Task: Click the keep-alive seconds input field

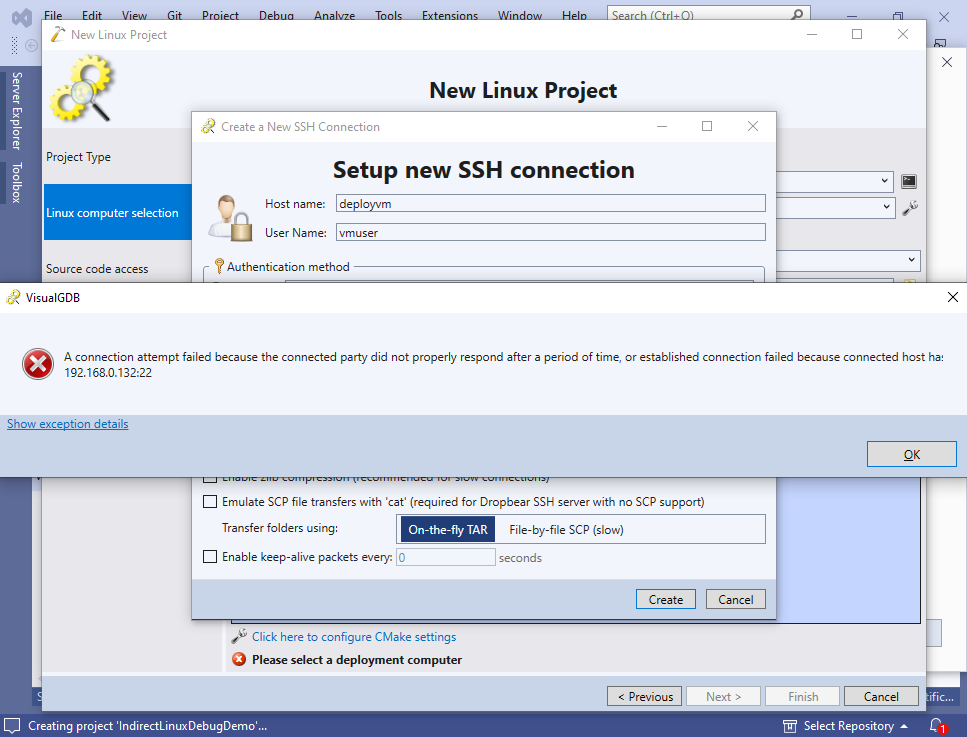Action: (x=445, y=558)
